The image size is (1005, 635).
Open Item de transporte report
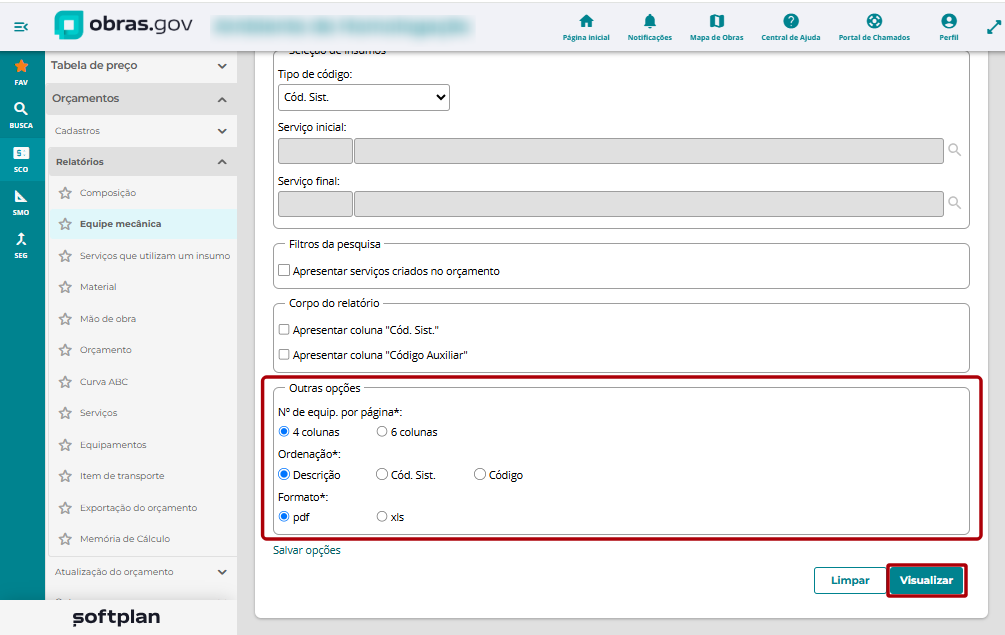pos(122,476)
